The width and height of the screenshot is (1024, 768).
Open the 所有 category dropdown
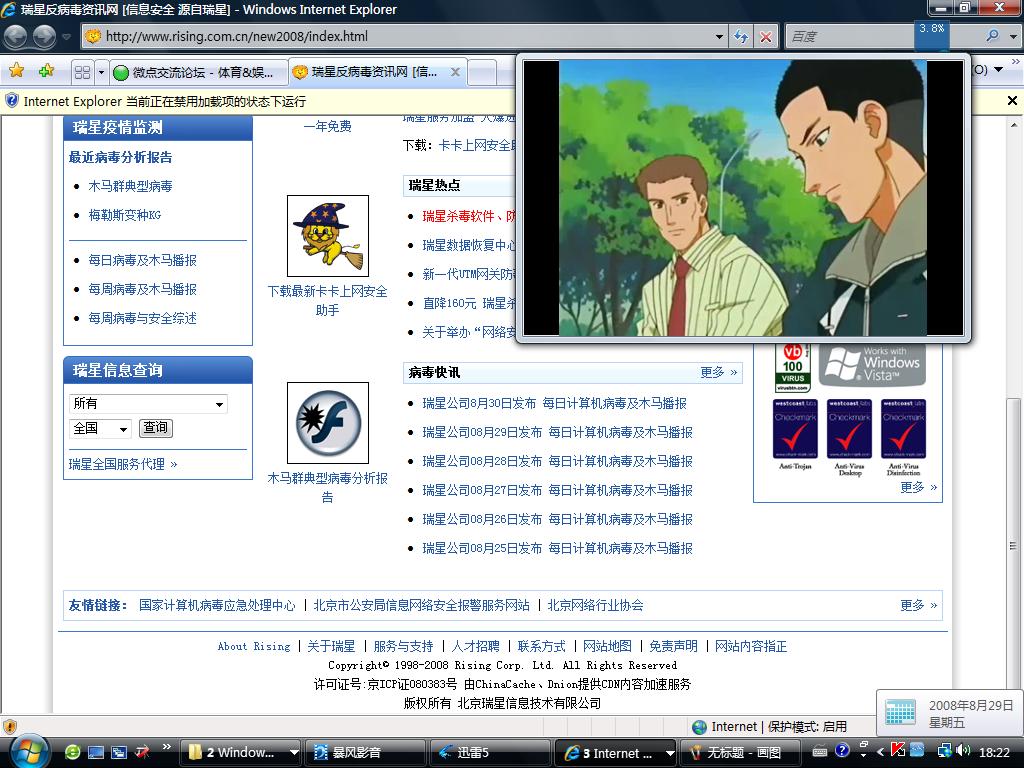click(148, 404)
